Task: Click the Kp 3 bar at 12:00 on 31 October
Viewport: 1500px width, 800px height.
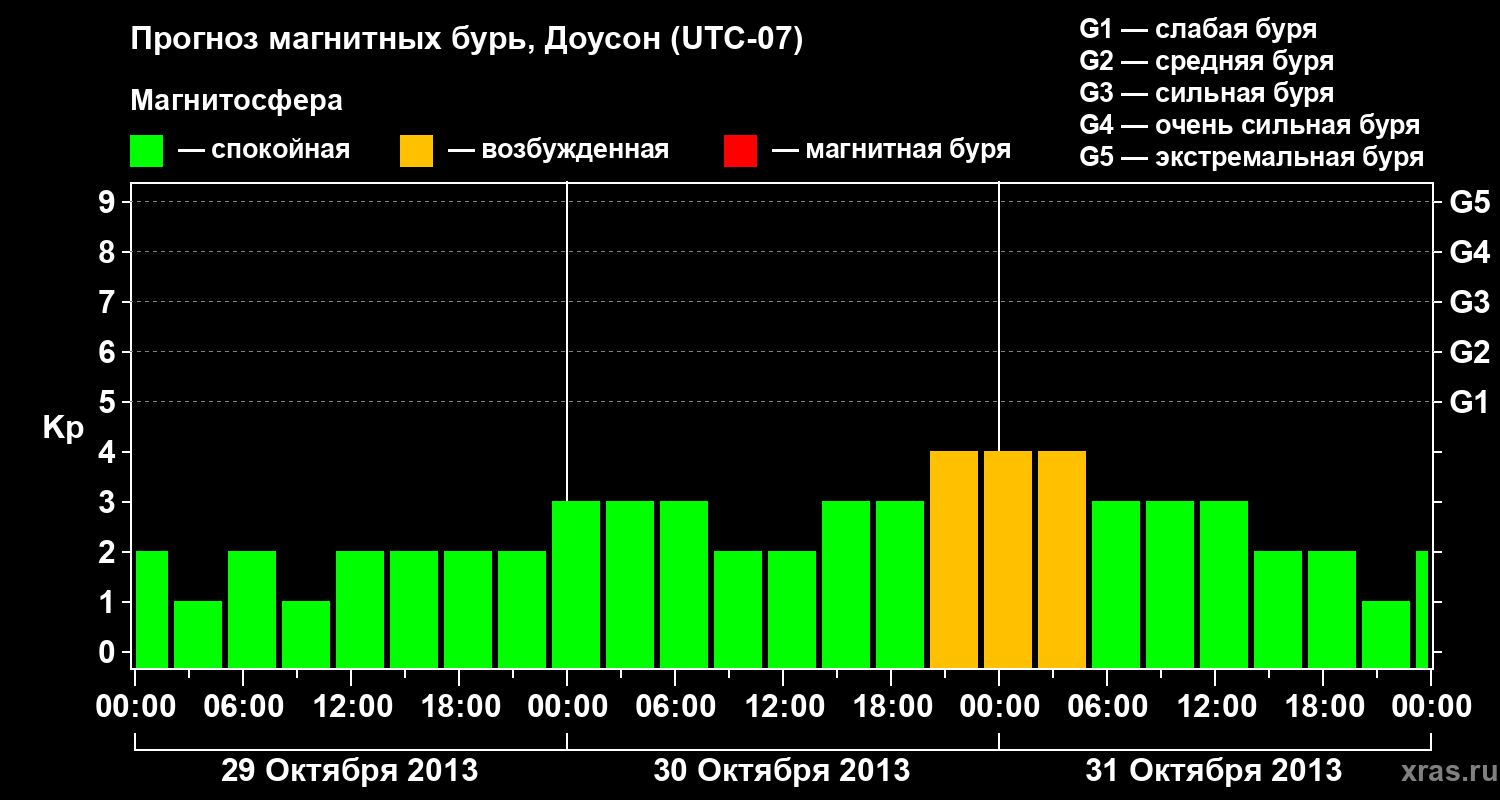Action: (1224, 584)
